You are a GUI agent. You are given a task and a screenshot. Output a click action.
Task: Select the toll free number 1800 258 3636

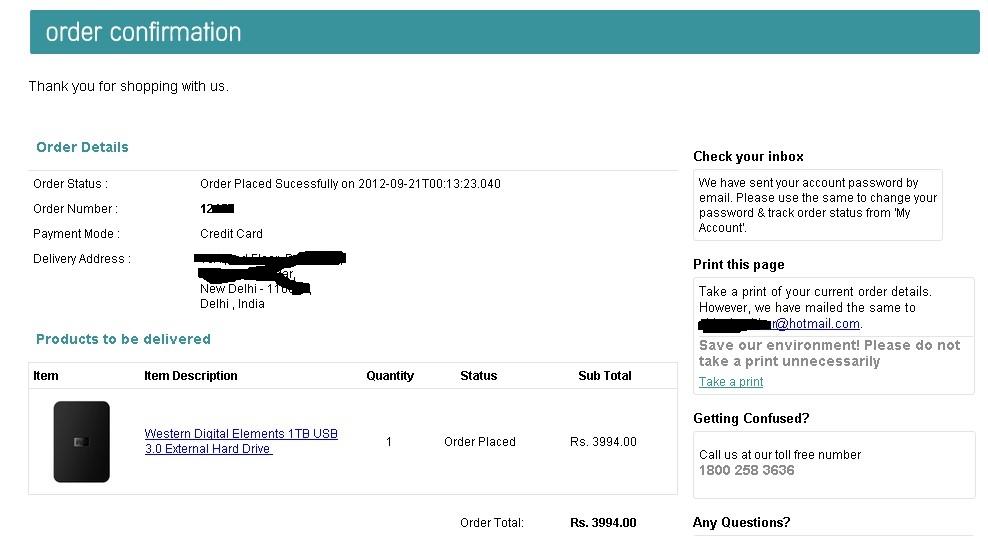(747, 470)
